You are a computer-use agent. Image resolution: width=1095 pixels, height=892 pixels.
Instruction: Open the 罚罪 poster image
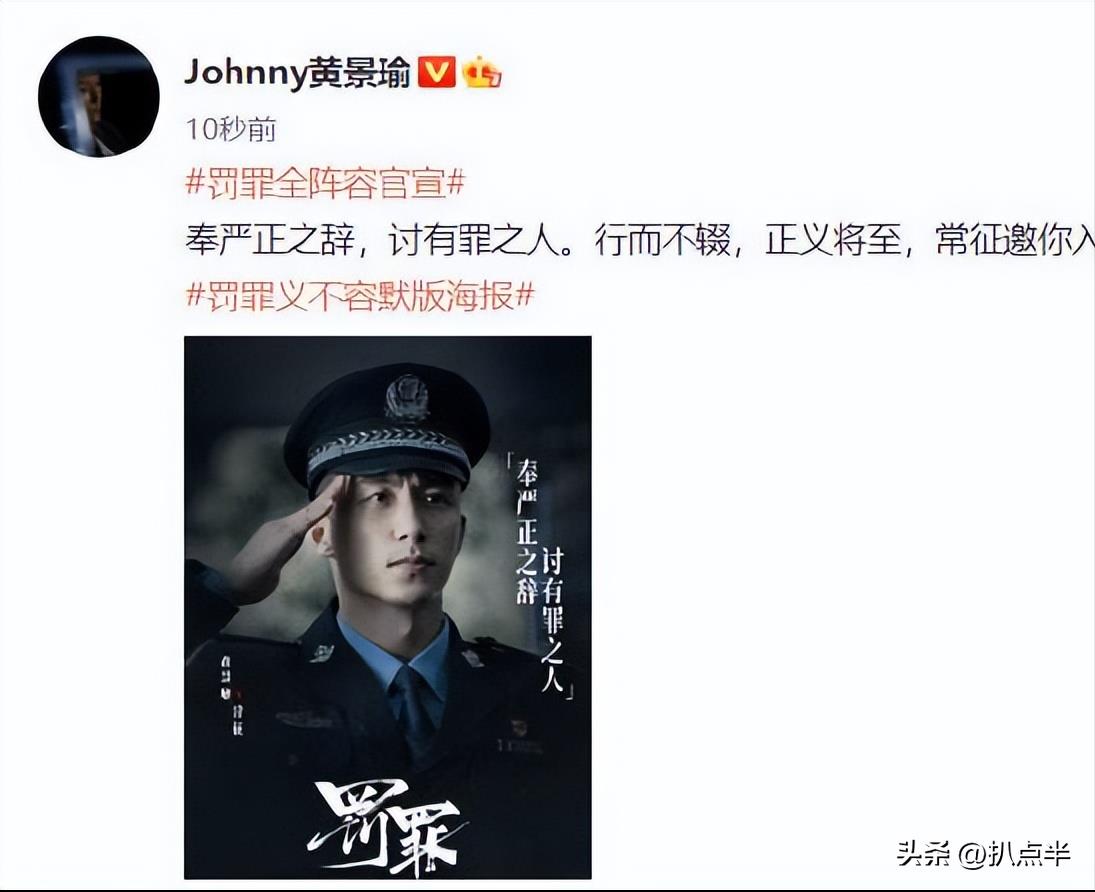click(388, 607)
